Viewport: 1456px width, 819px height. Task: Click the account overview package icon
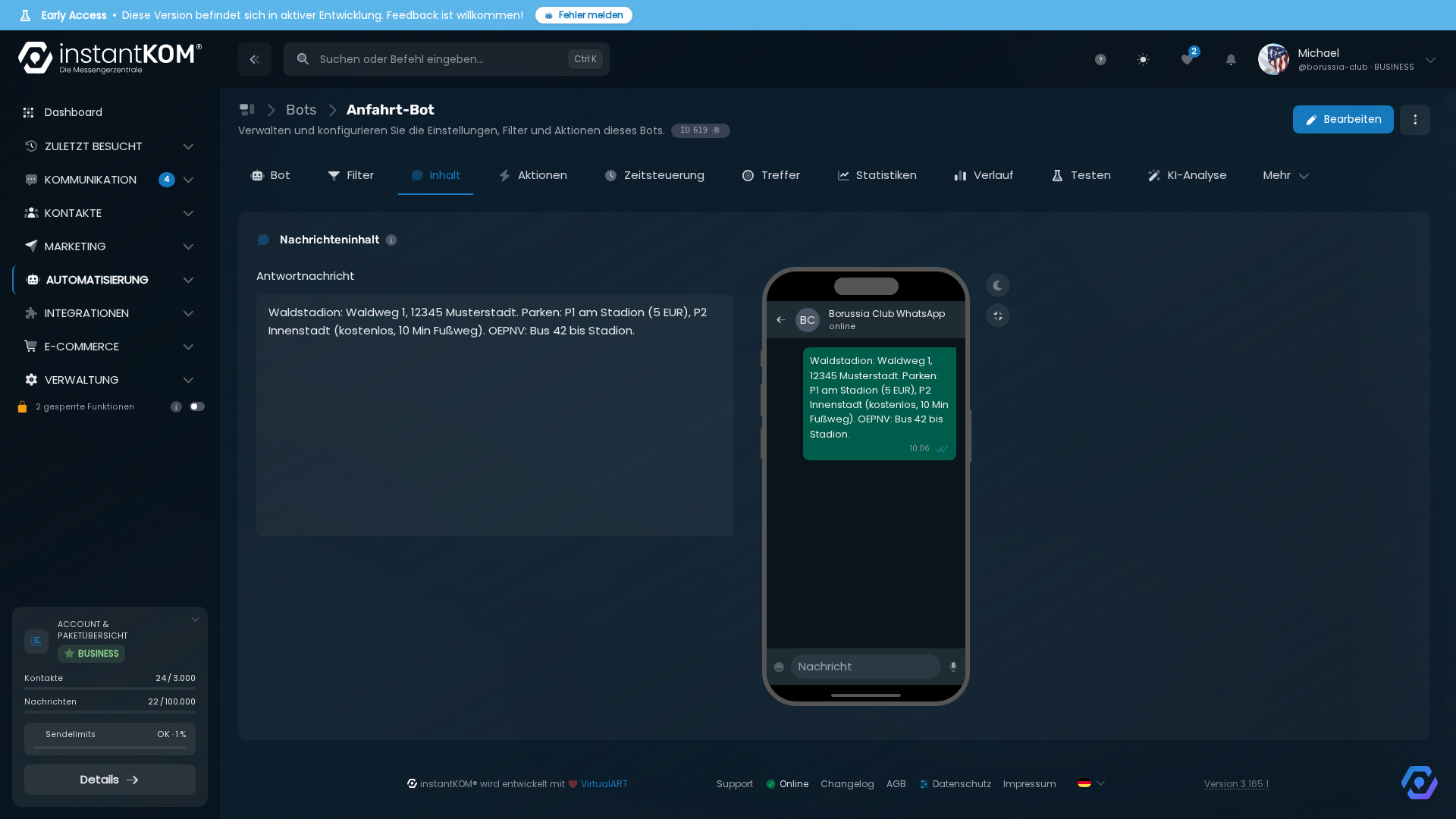[x=36, y=642]
